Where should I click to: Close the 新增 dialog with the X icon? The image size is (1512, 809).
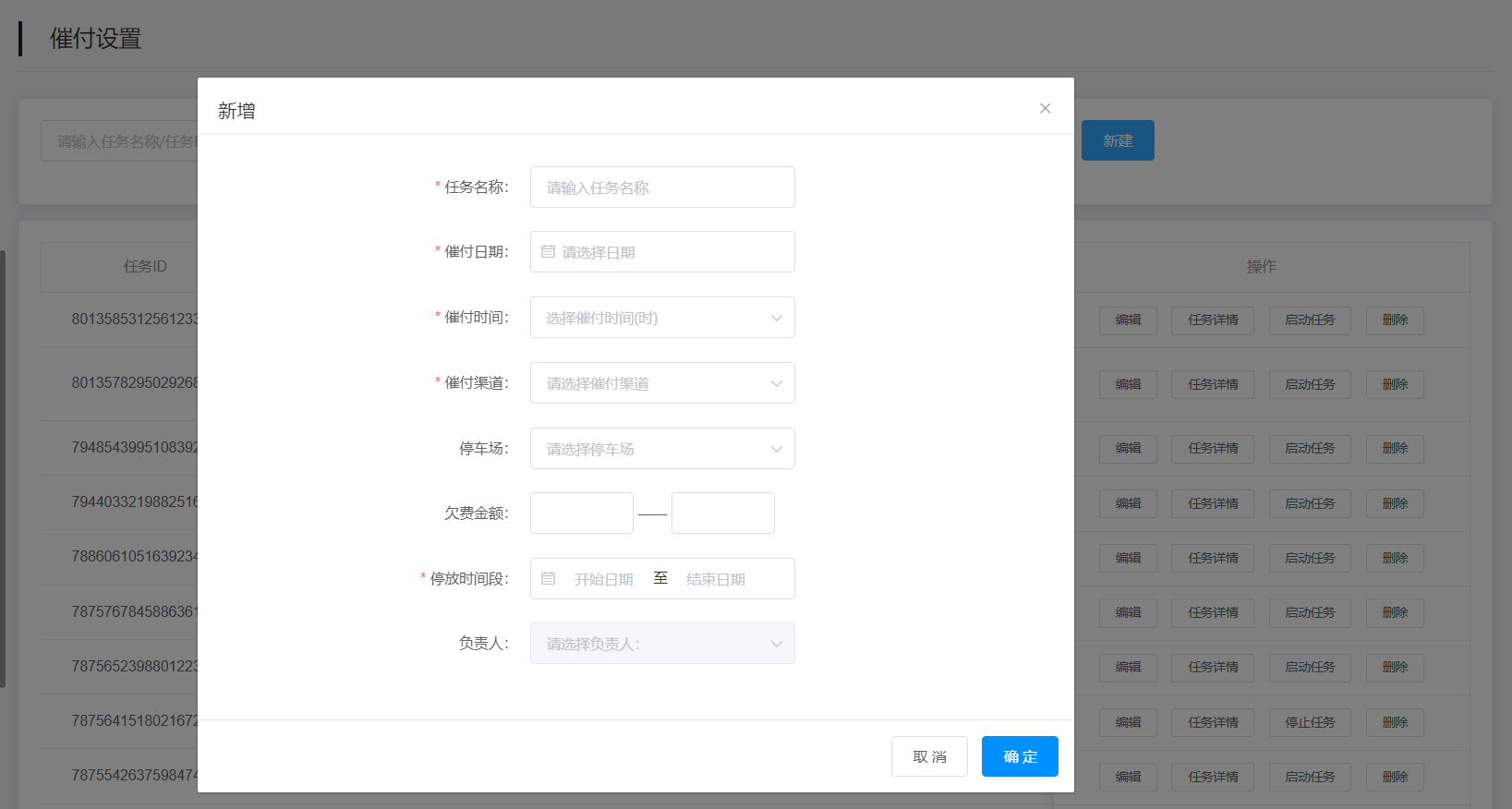1045,108
